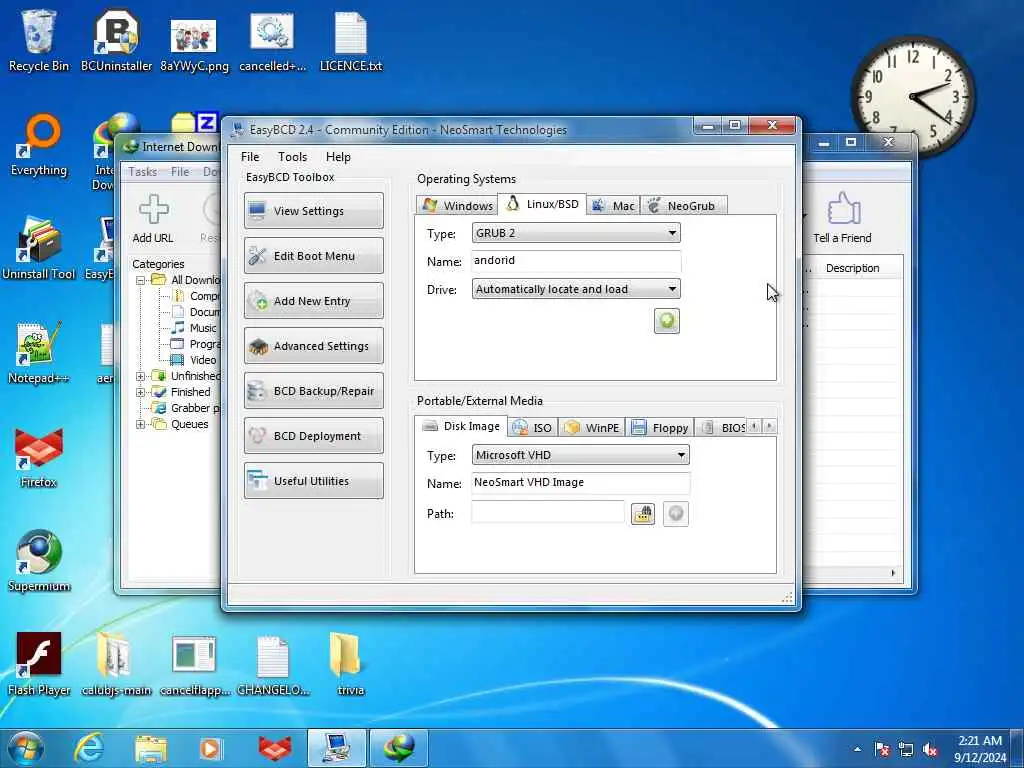Click the browse for path binoculars icon
This screenshot has width=1024, height=768.
[643, 514]
